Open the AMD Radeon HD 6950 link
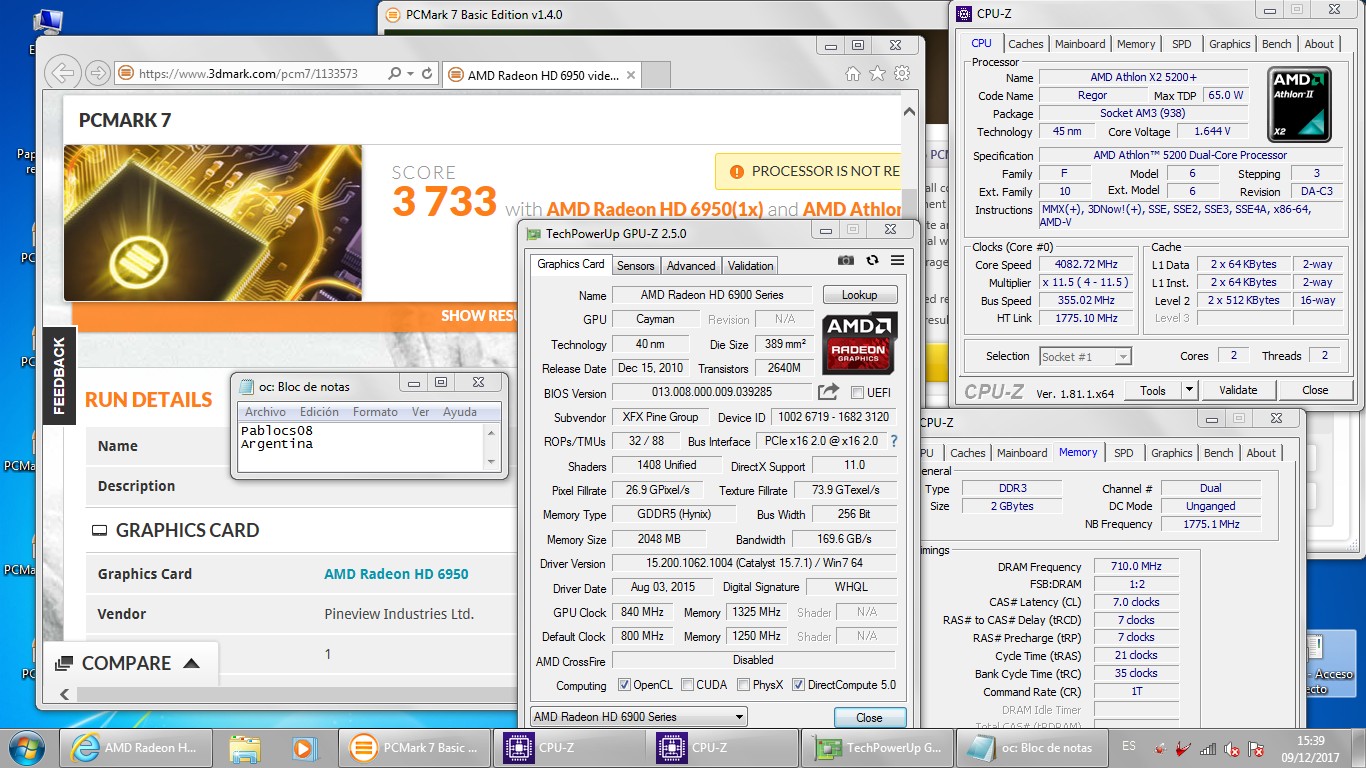 396,574
